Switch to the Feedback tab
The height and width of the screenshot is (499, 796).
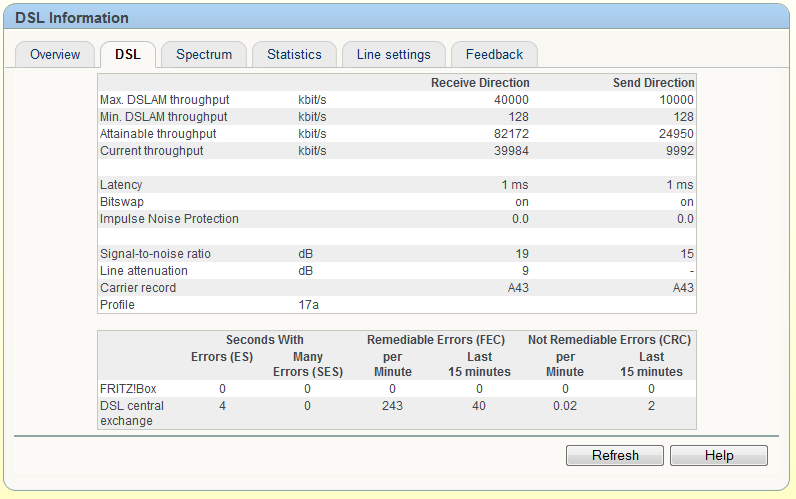pos(494,54)
